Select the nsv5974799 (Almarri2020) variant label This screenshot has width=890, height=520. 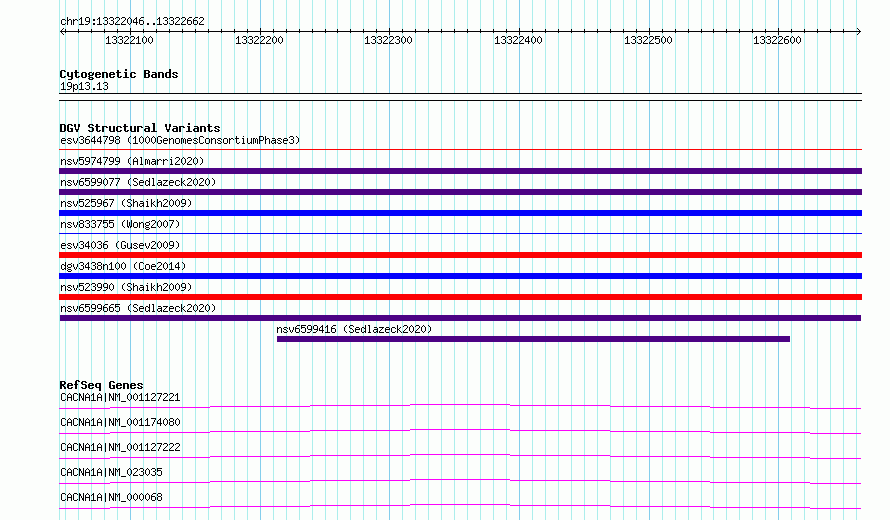pyautogui.click(x=132, y=161)
